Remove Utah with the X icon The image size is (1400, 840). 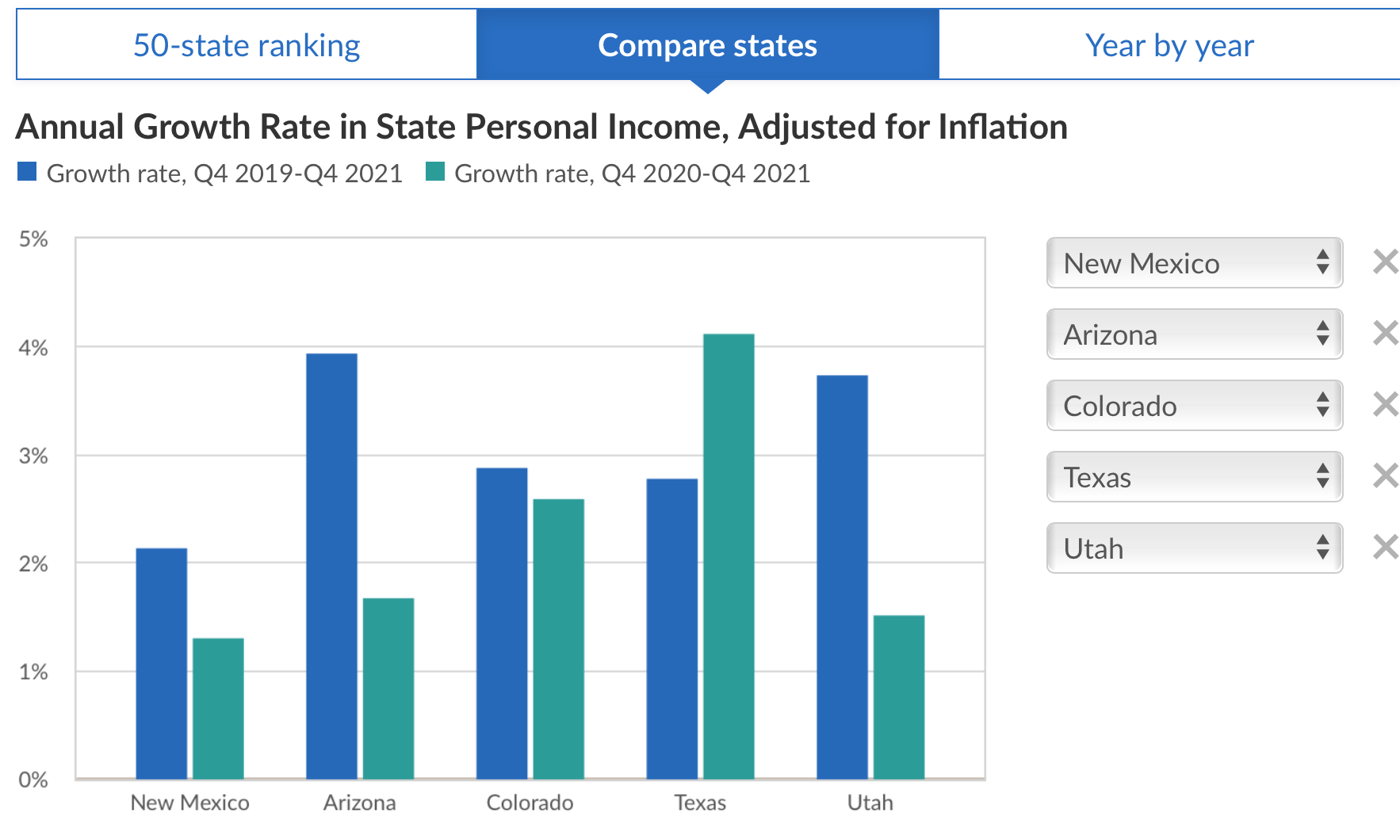(x=1385, y=547)
